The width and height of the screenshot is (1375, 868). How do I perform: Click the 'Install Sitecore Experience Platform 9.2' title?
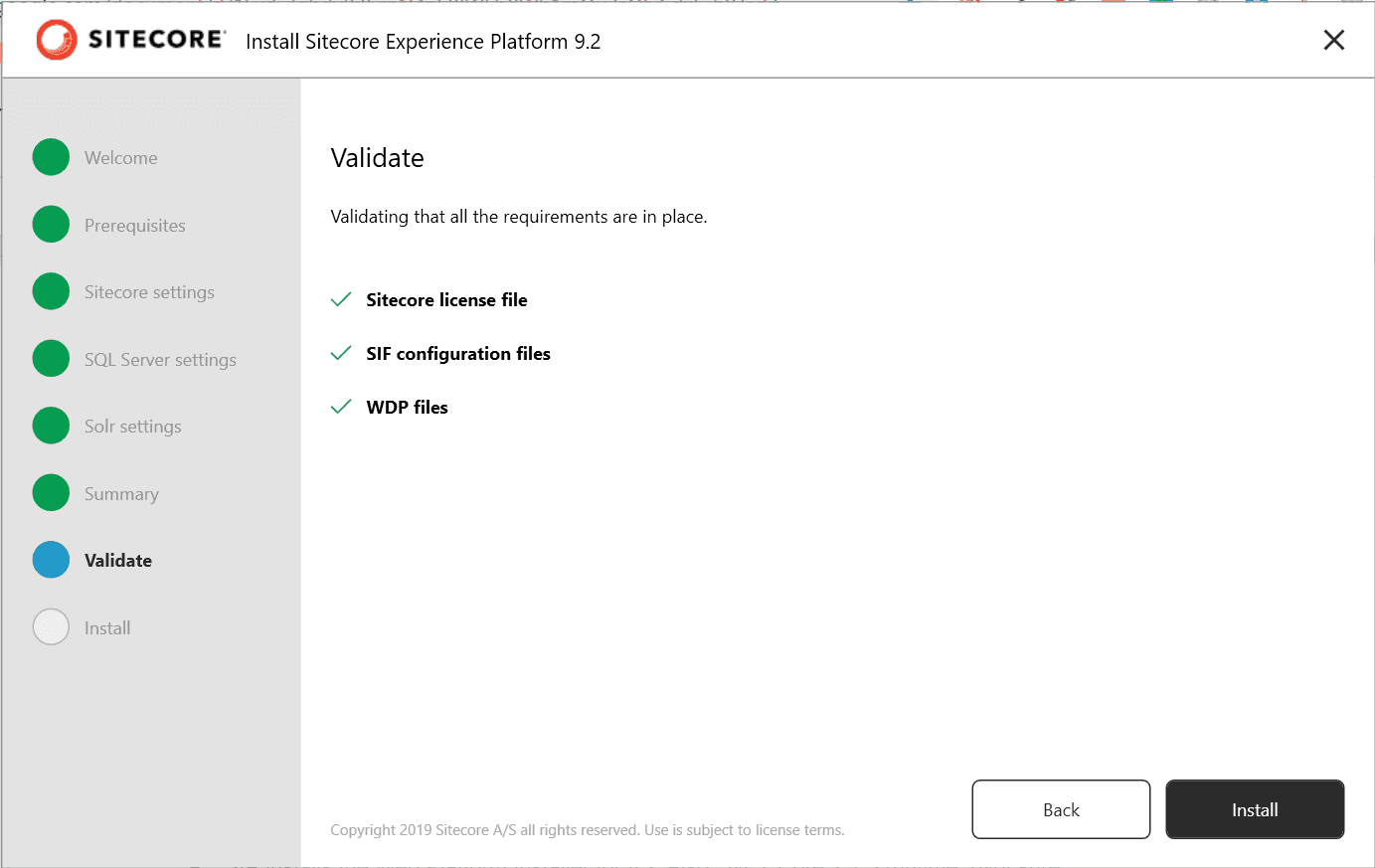tap(424, 42)
